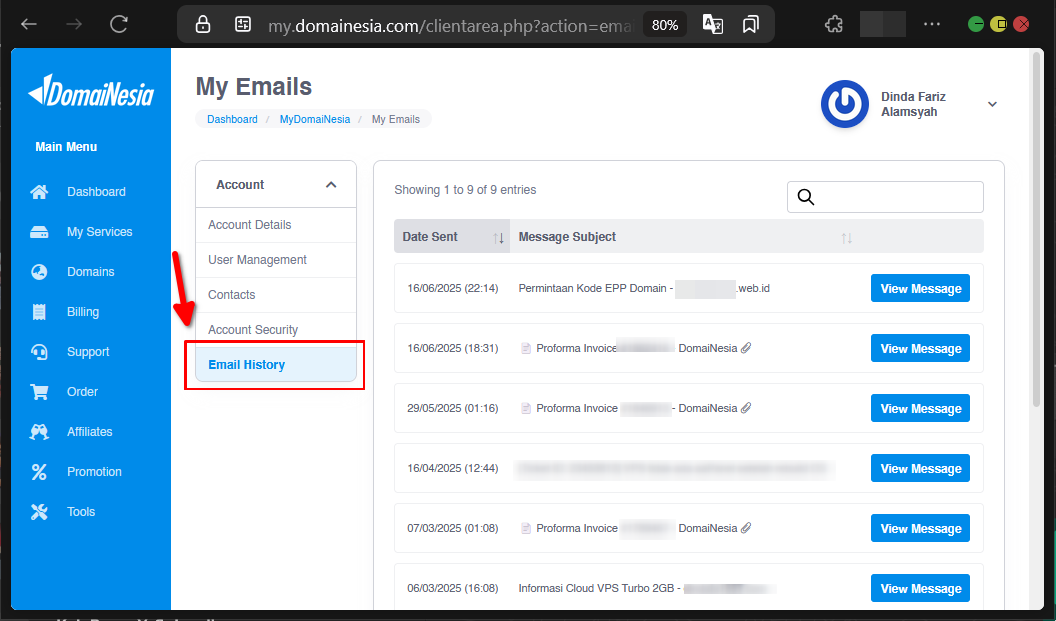Open the extensions puzzle icon
1056x621 pixels.
[x=834, y=25]
